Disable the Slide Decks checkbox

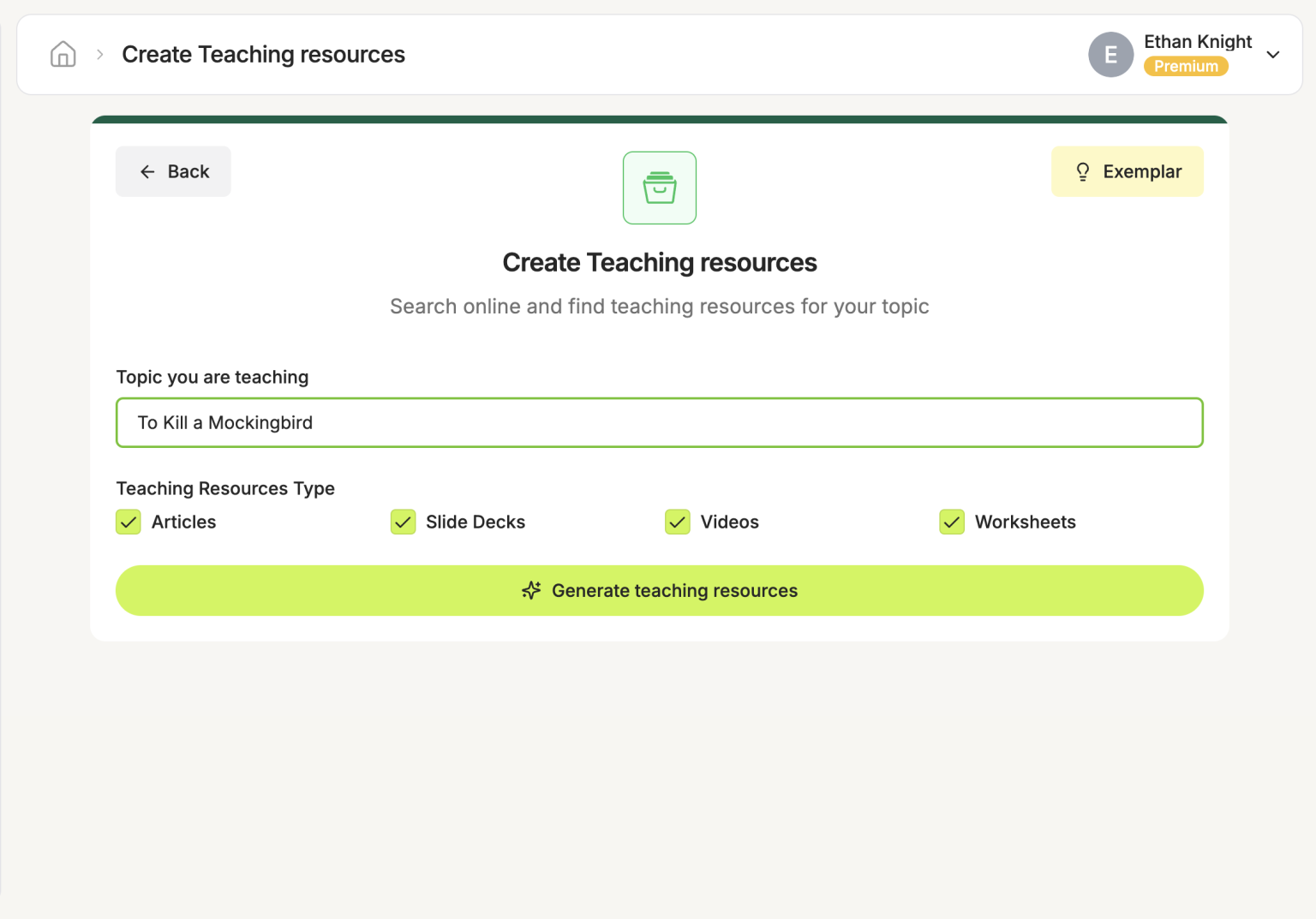pyautogui.click(x=403, y=522)
